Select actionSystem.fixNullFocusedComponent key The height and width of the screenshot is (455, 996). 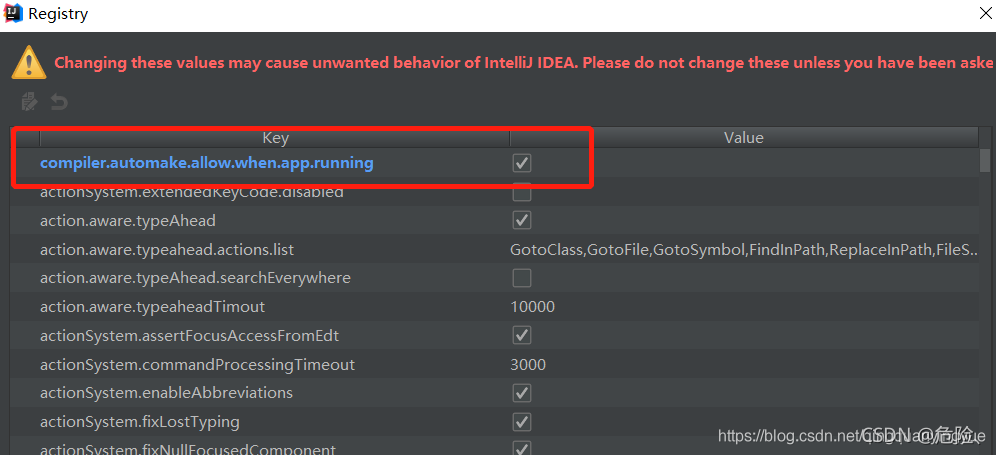pos(188,449)
